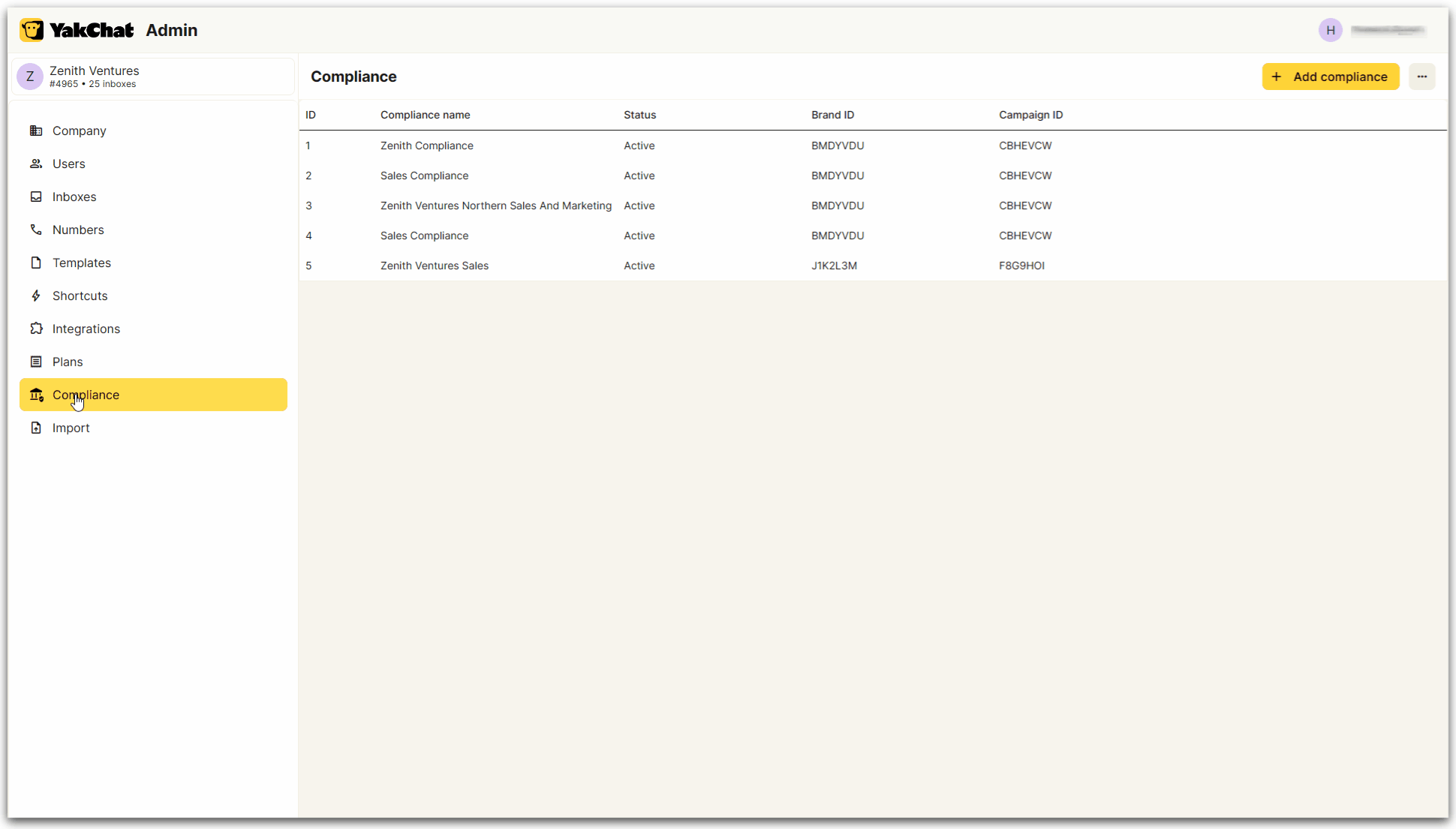Click the YakChat logo icon
This screenshot has width=1456, height=829.
[x=32, y=30]
